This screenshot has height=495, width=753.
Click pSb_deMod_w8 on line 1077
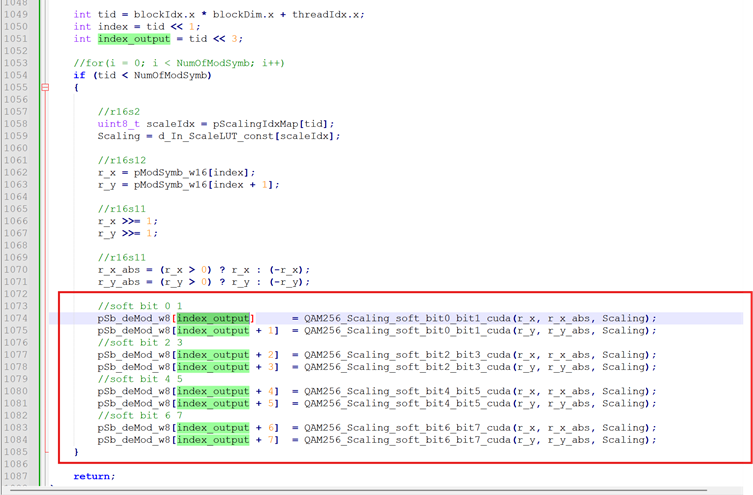134,355
